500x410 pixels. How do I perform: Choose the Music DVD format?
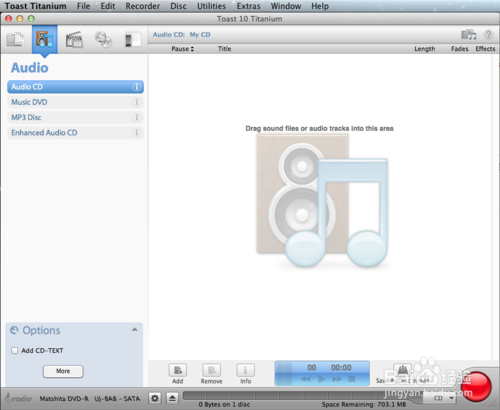point(75,102)
